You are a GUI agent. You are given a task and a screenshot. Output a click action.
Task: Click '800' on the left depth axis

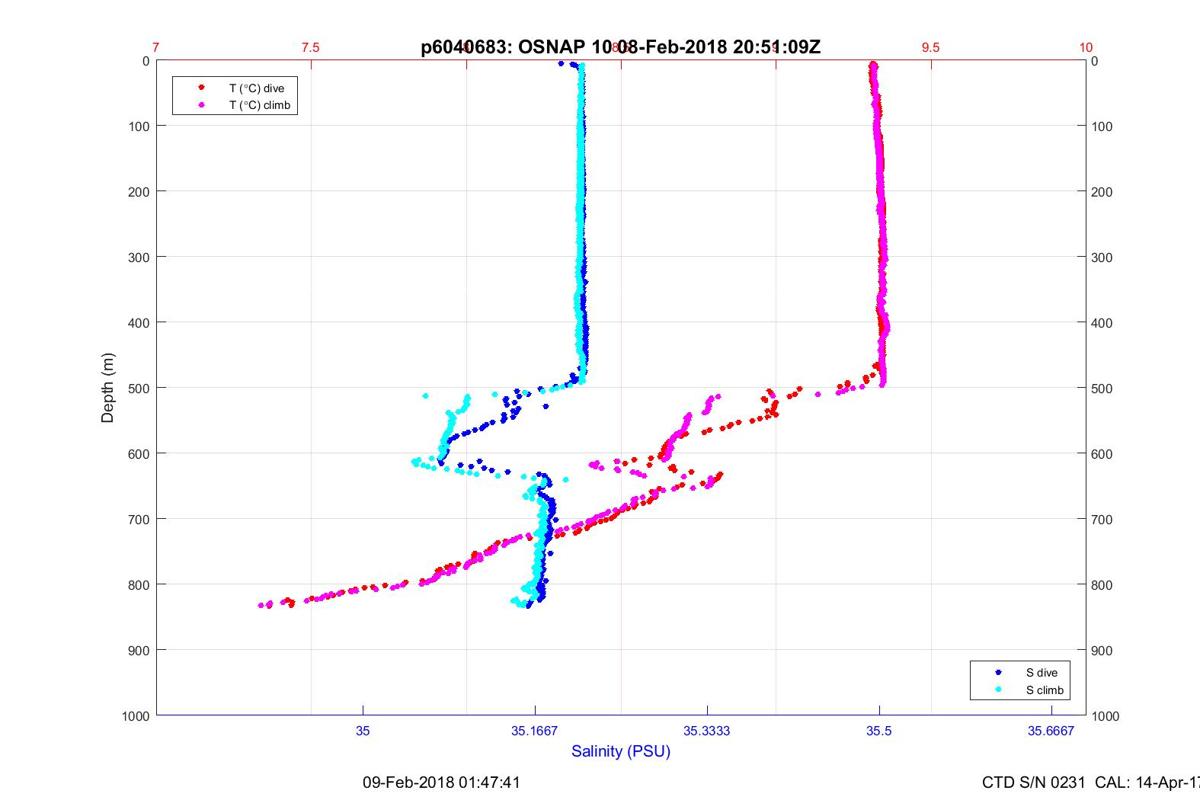pos(139,584)
